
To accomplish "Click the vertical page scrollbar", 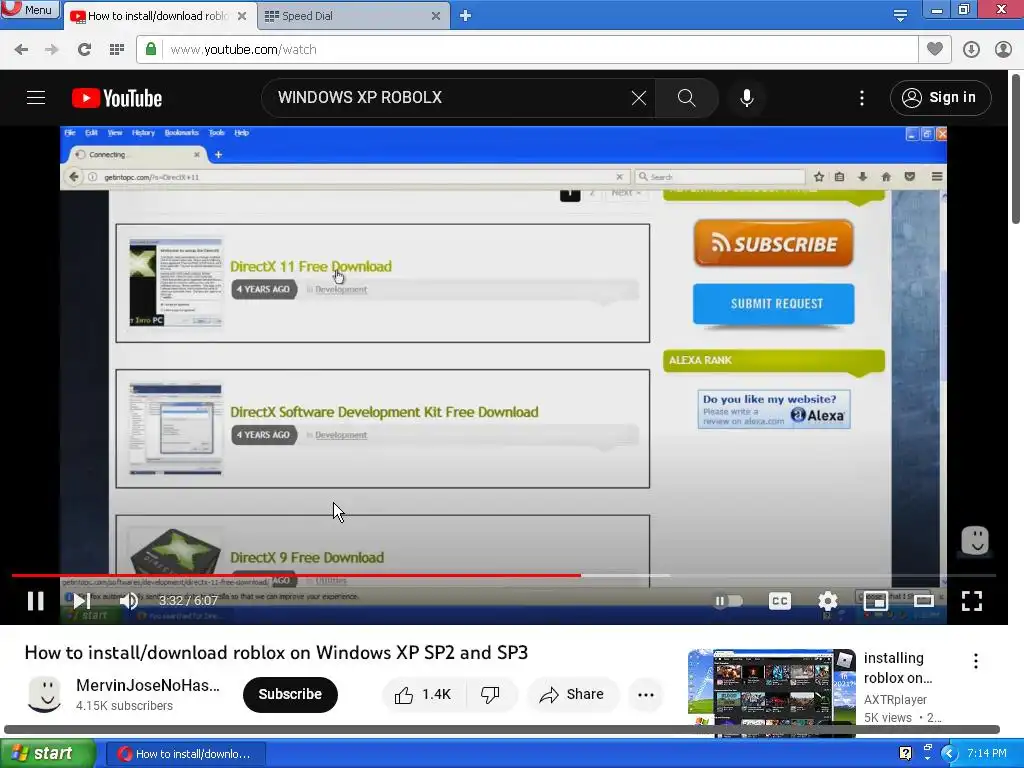I will (1016, 148).
